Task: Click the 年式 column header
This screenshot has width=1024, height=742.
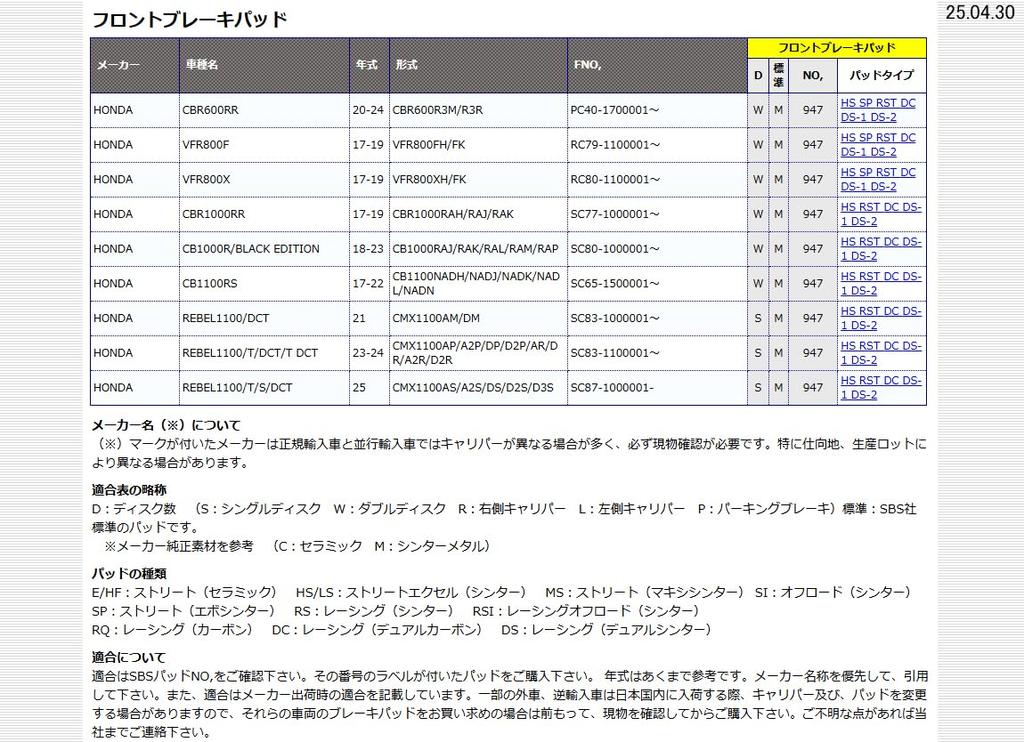Action: (x=366, y=65)
